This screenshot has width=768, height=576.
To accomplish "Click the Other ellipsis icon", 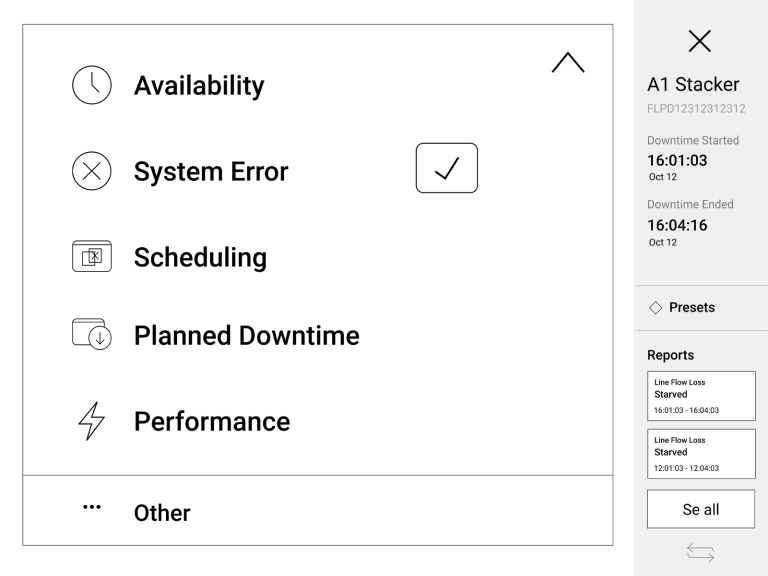I will coord(91,507).
